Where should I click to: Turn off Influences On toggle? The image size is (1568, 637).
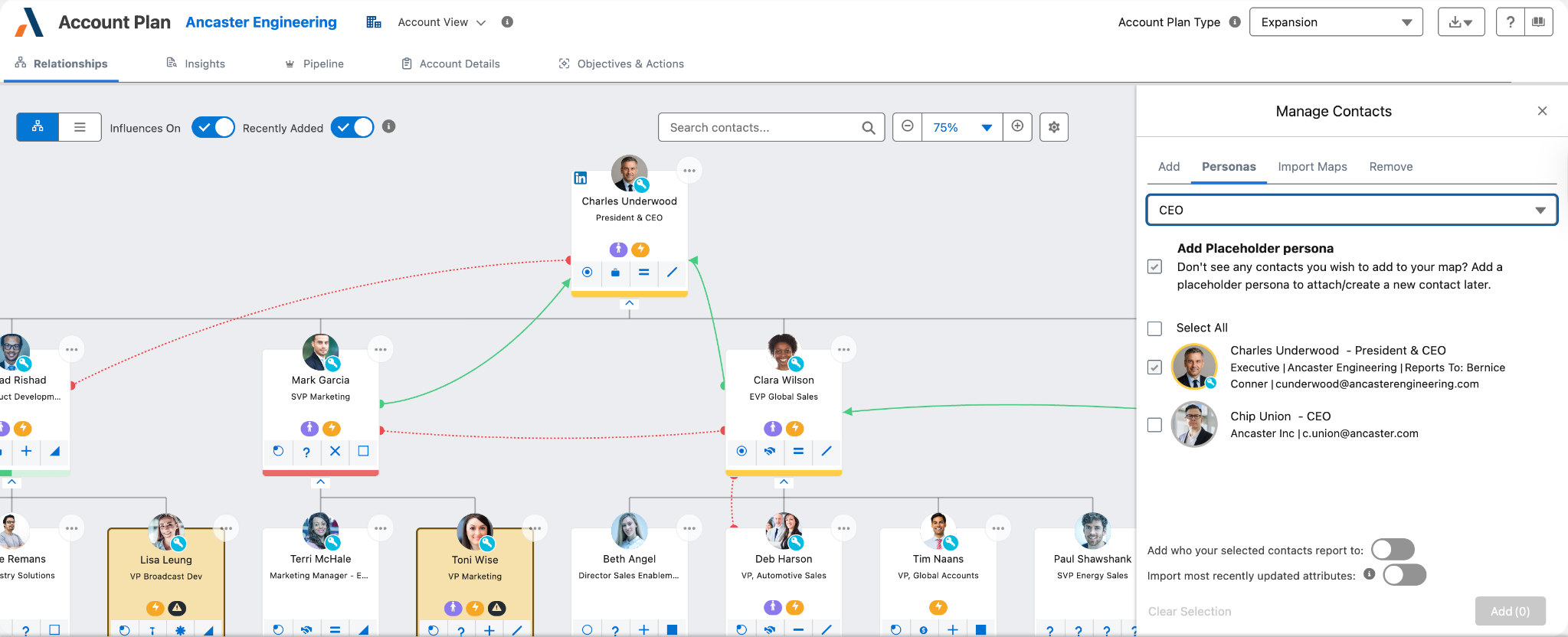click(213, 127)
